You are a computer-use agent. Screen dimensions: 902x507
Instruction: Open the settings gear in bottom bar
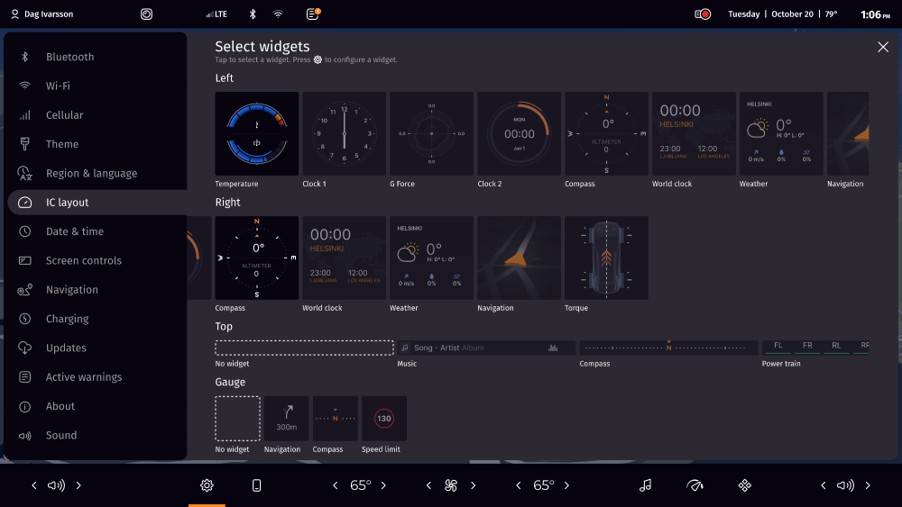pos(207,486)
